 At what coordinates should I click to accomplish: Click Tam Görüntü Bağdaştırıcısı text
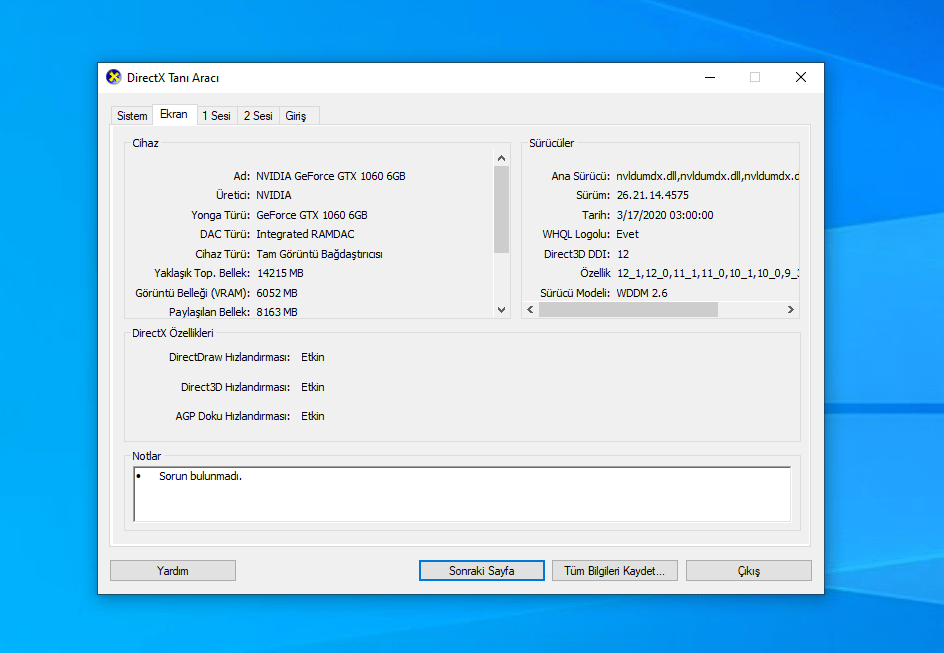click(x=320, y=254)
